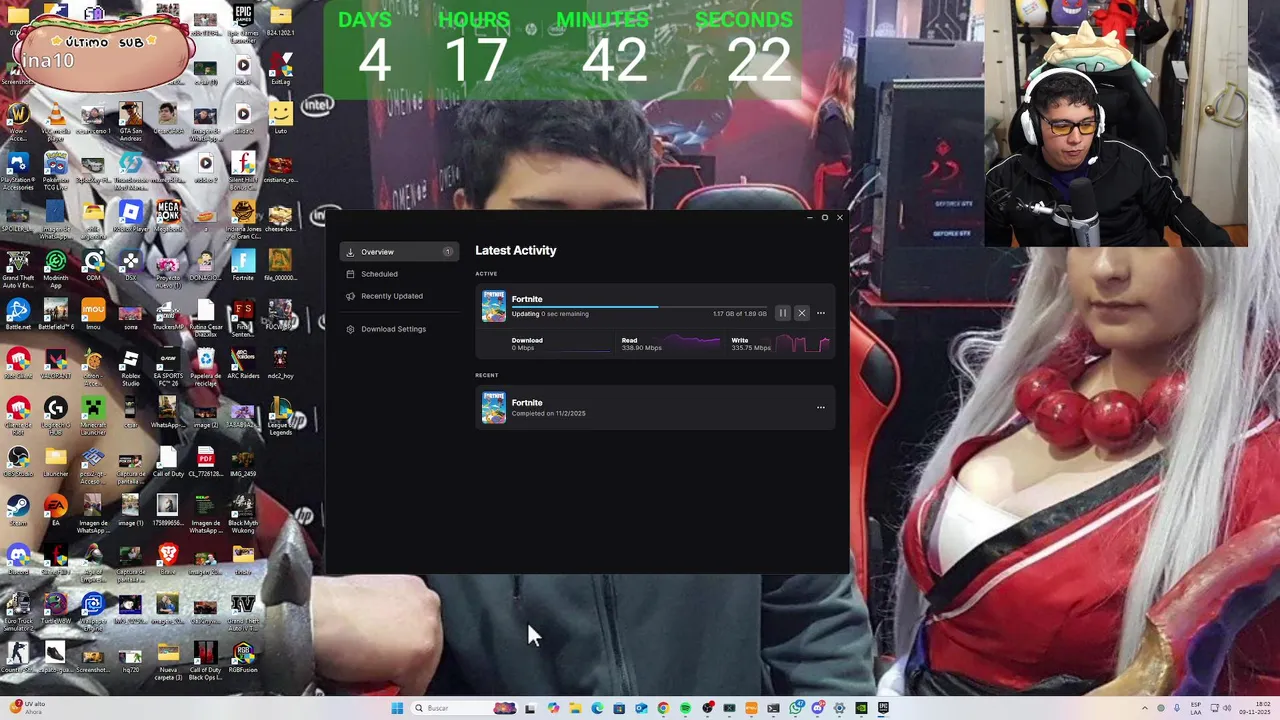This screenshot has width=1280, height=720.
Task: Select the DSX desktop icon
Action: (x=131, y=264)
